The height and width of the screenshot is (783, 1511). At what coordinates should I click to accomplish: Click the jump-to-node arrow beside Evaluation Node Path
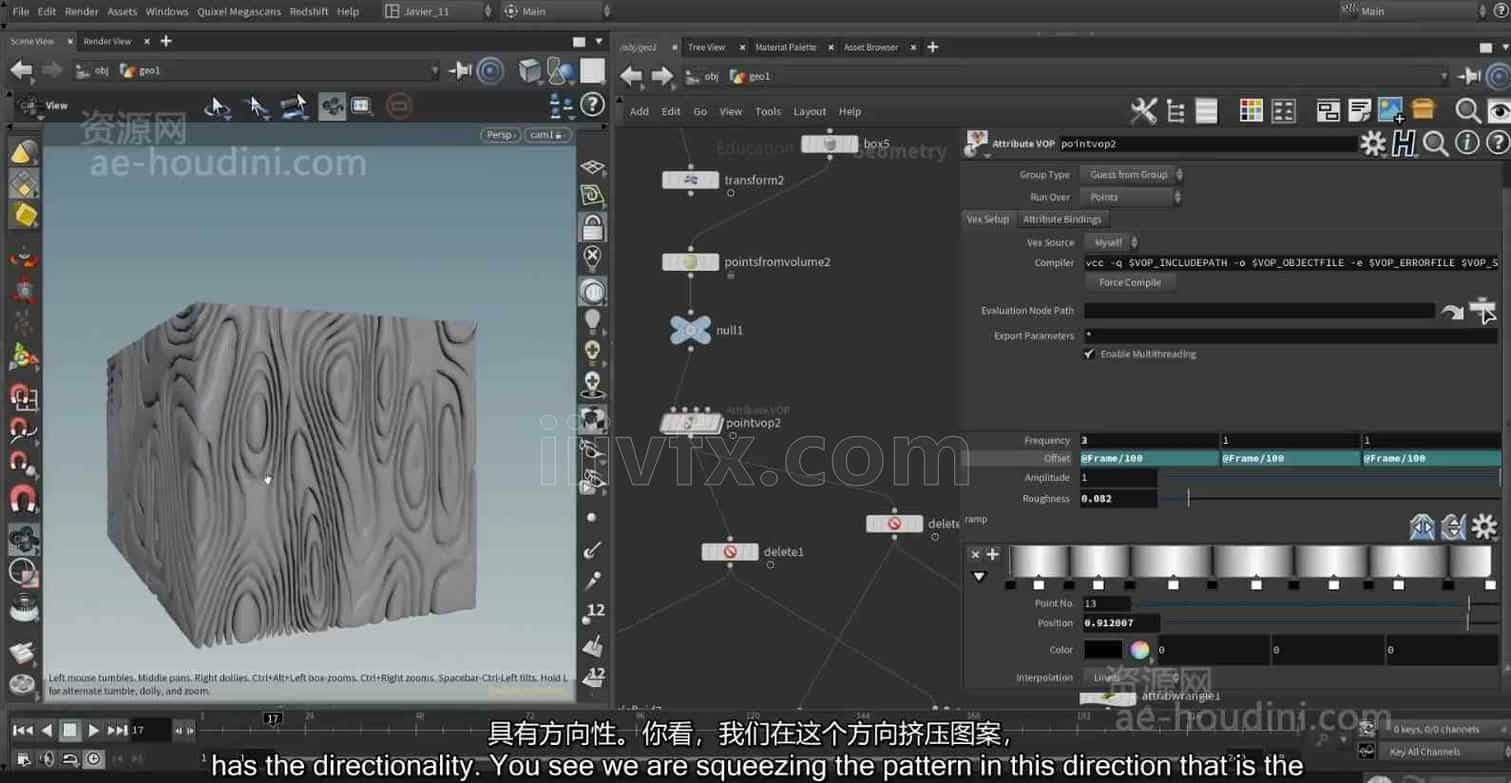1452,311
